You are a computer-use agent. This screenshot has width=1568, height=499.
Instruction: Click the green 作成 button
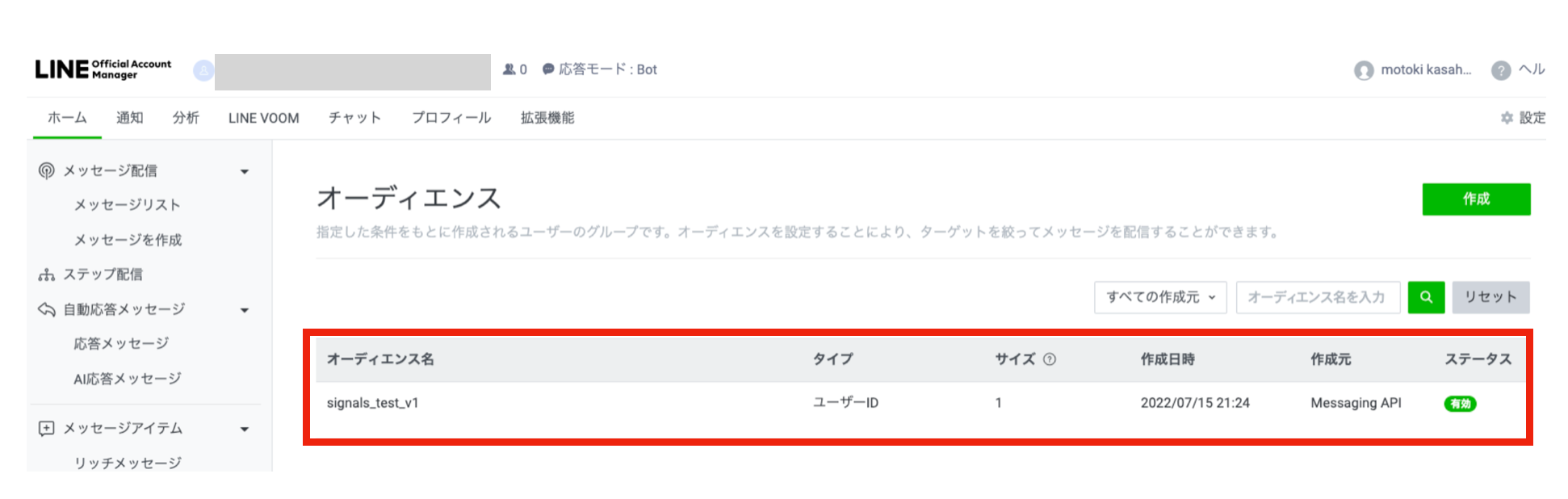(1476, 199)
